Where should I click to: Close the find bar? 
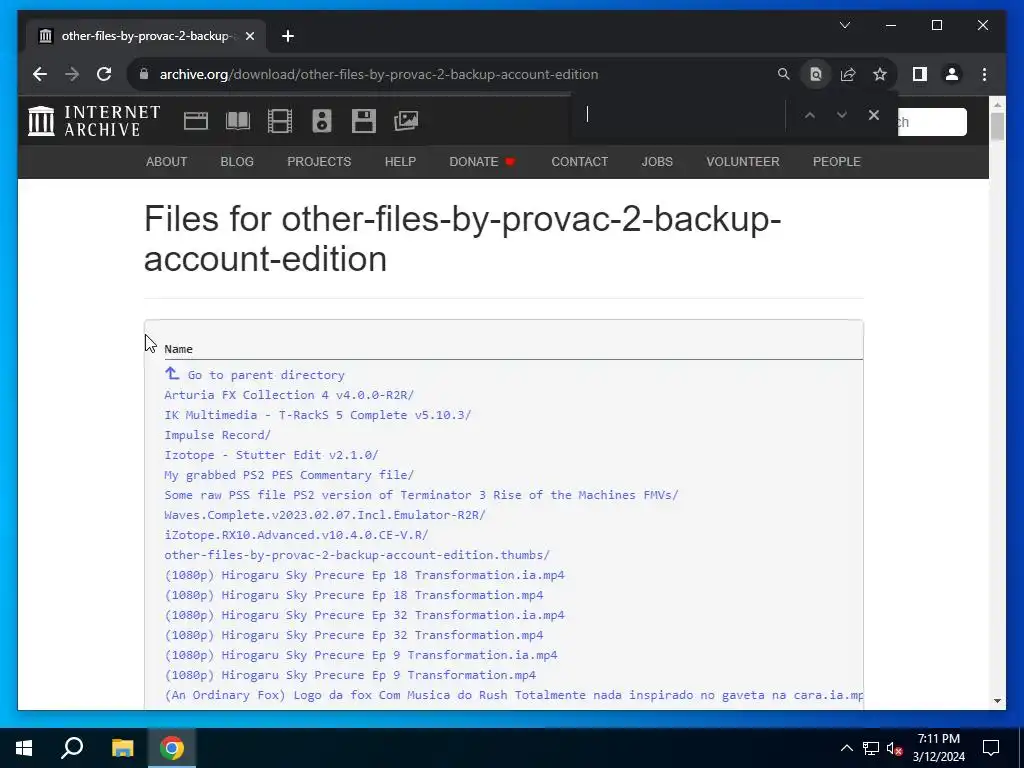[874, 115]
